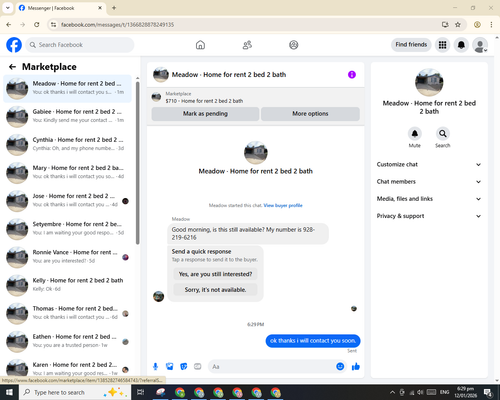The width and height of the screenshot is (500, 400).
Task: Open Kelly conversation in the list
Action: click(x=67, y=285)
